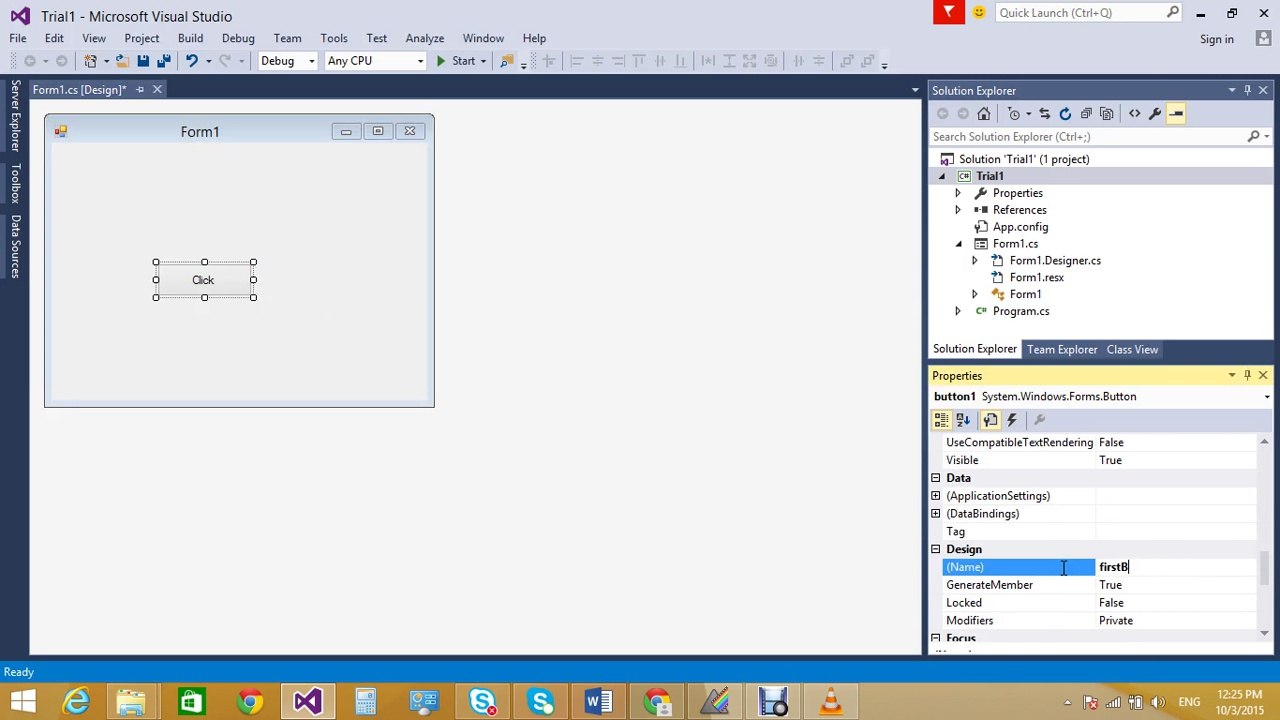1280x720 pixels.
Task: Click the New Project toolbar icon
Action: (91, 61)
